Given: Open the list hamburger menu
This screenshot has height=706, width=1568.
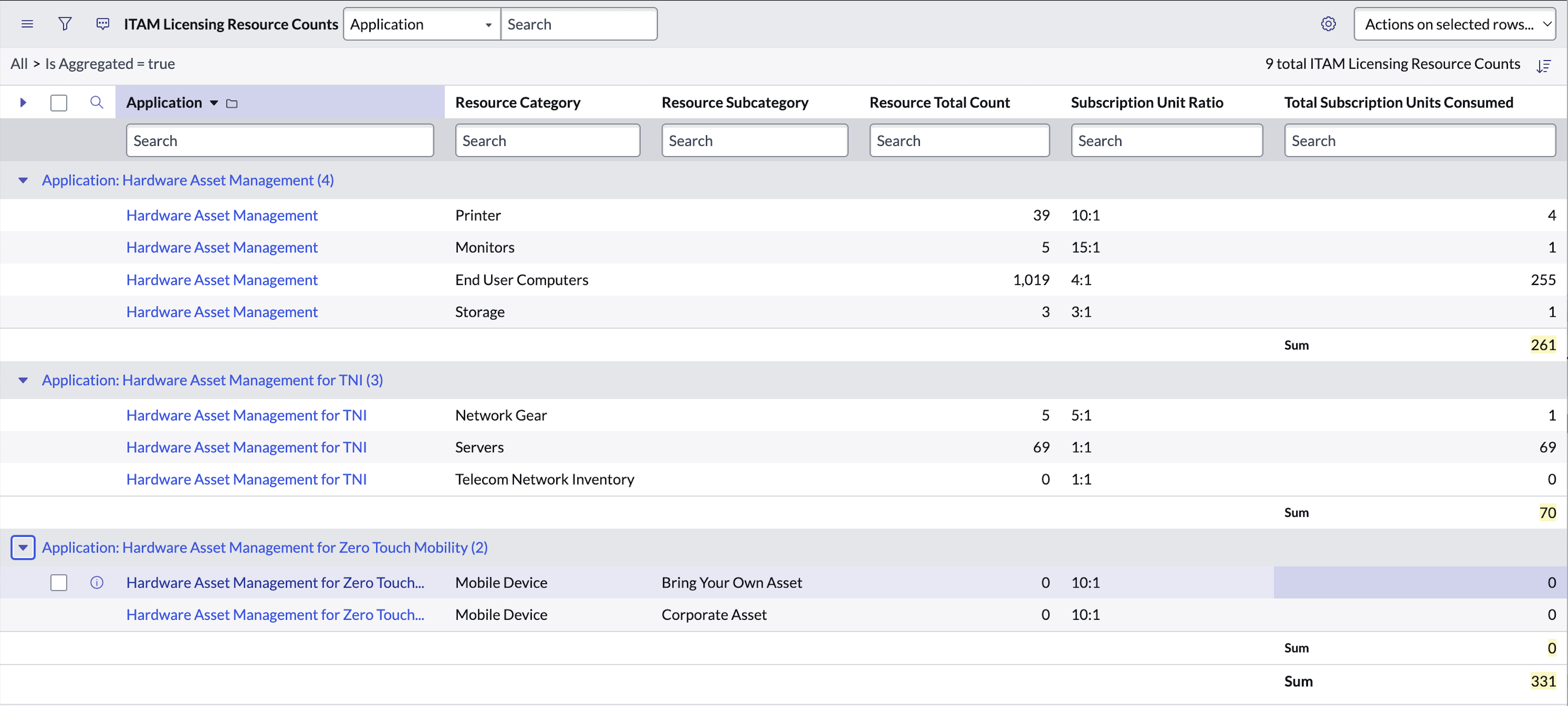Looking at the screenshot, I should click(x=27, y=24).
